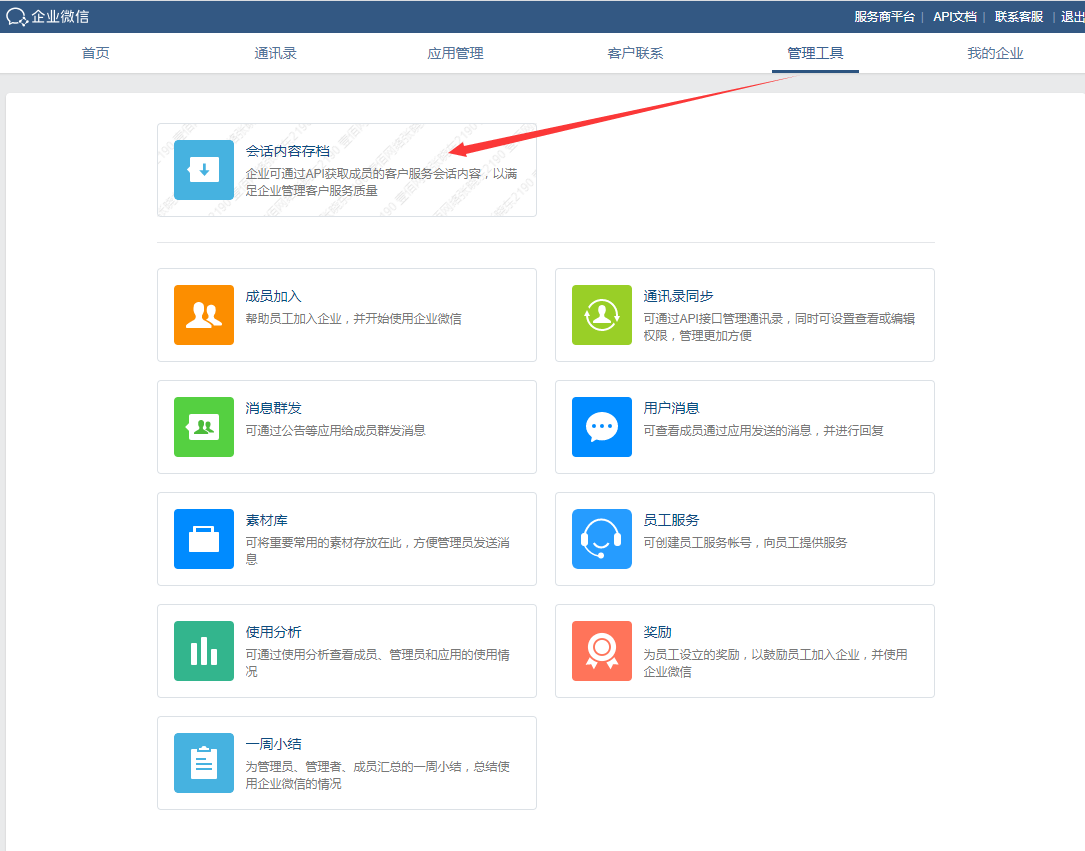The height and width of the screenshot is (851, 1085).
Task: Click the 通讯录同步 green sync icon
Action: [602, 315]
